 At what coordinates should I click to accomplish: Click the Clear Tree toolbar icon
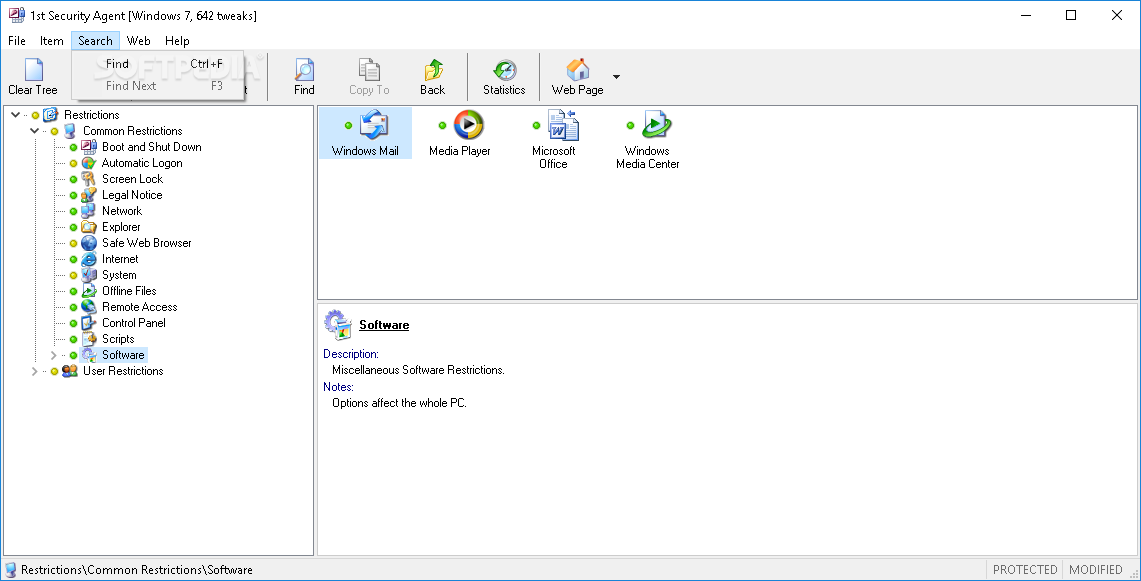[33, 70]
